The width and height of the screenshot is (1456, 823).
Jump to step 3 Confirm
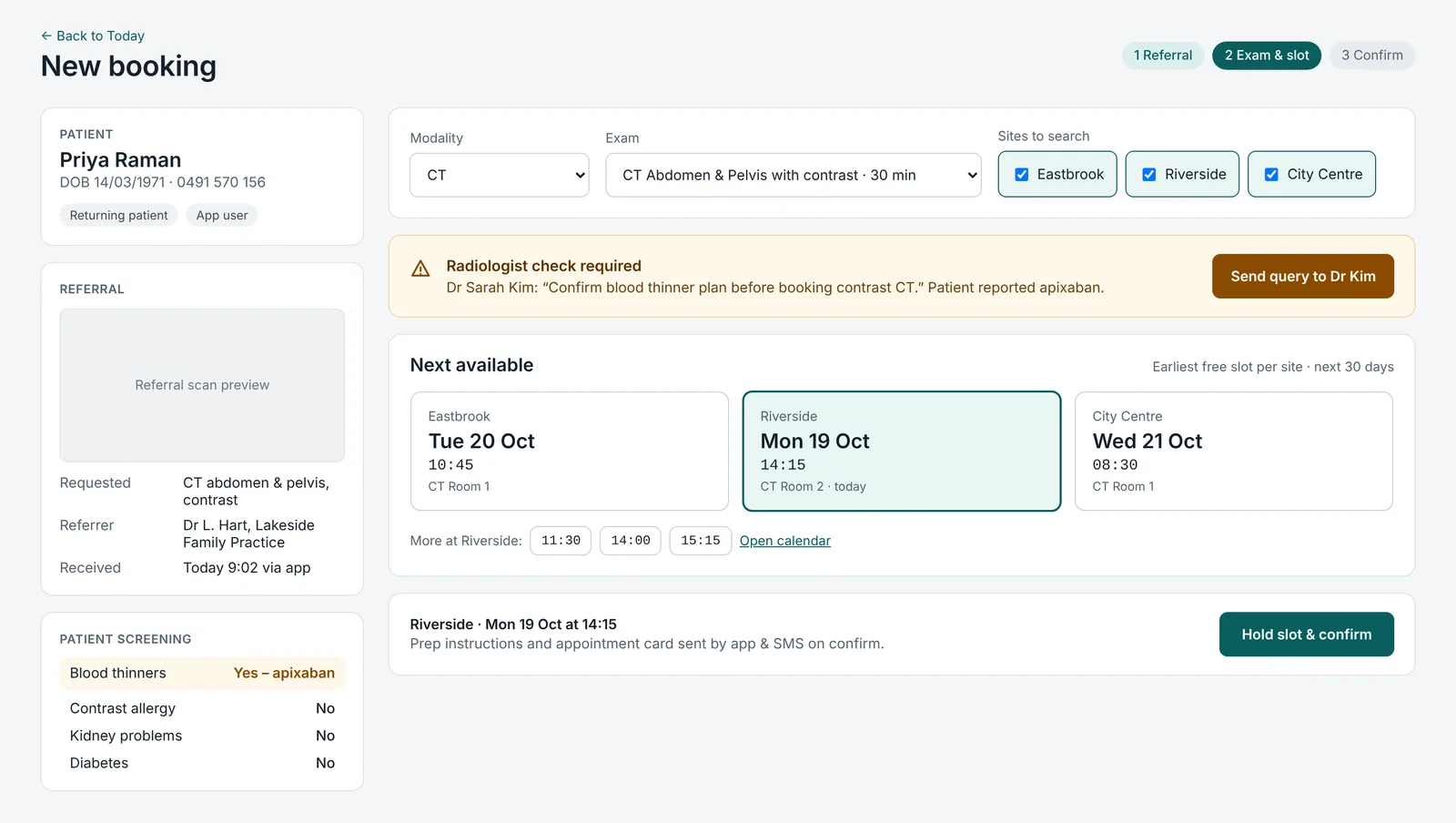click(x=1372, y=56)
